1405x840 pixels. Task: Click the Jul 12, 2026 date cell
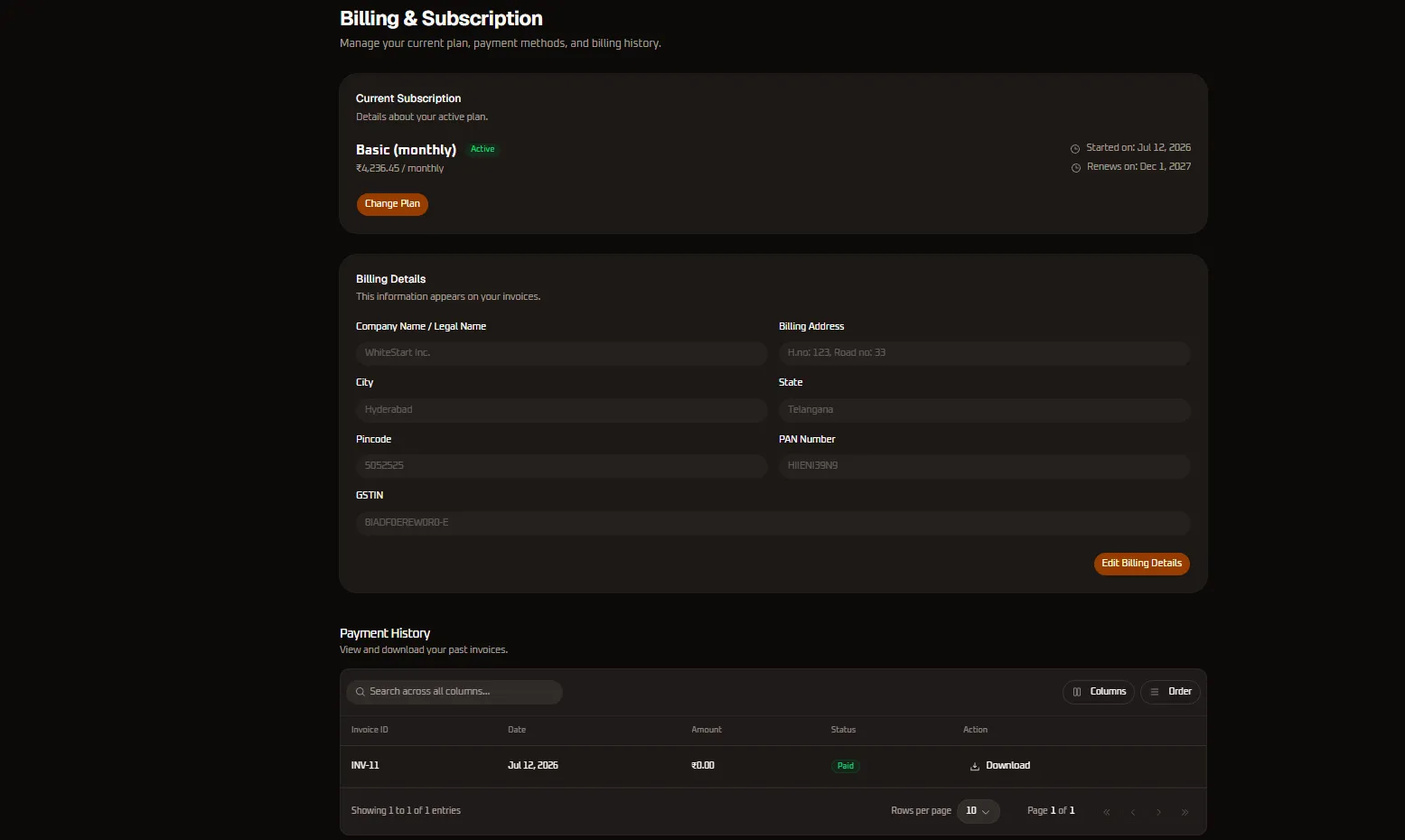click(x=533, y=766)
